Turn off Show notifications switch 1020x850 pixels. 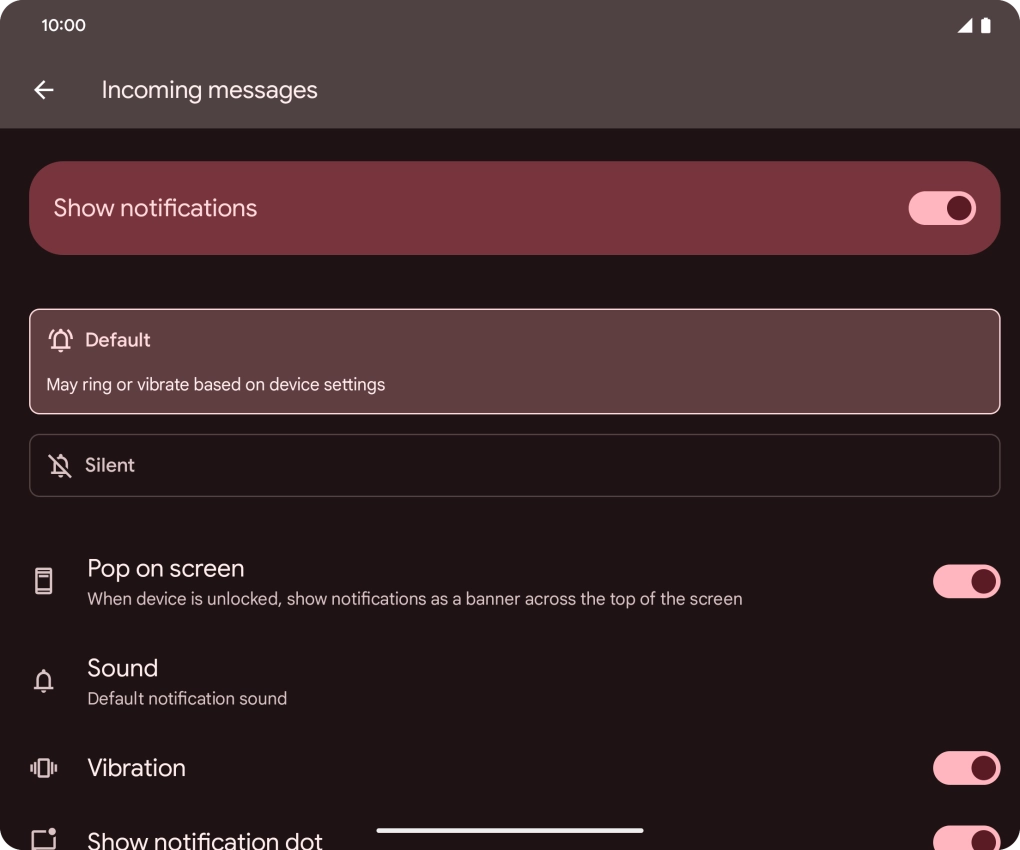tap(941, 208)
